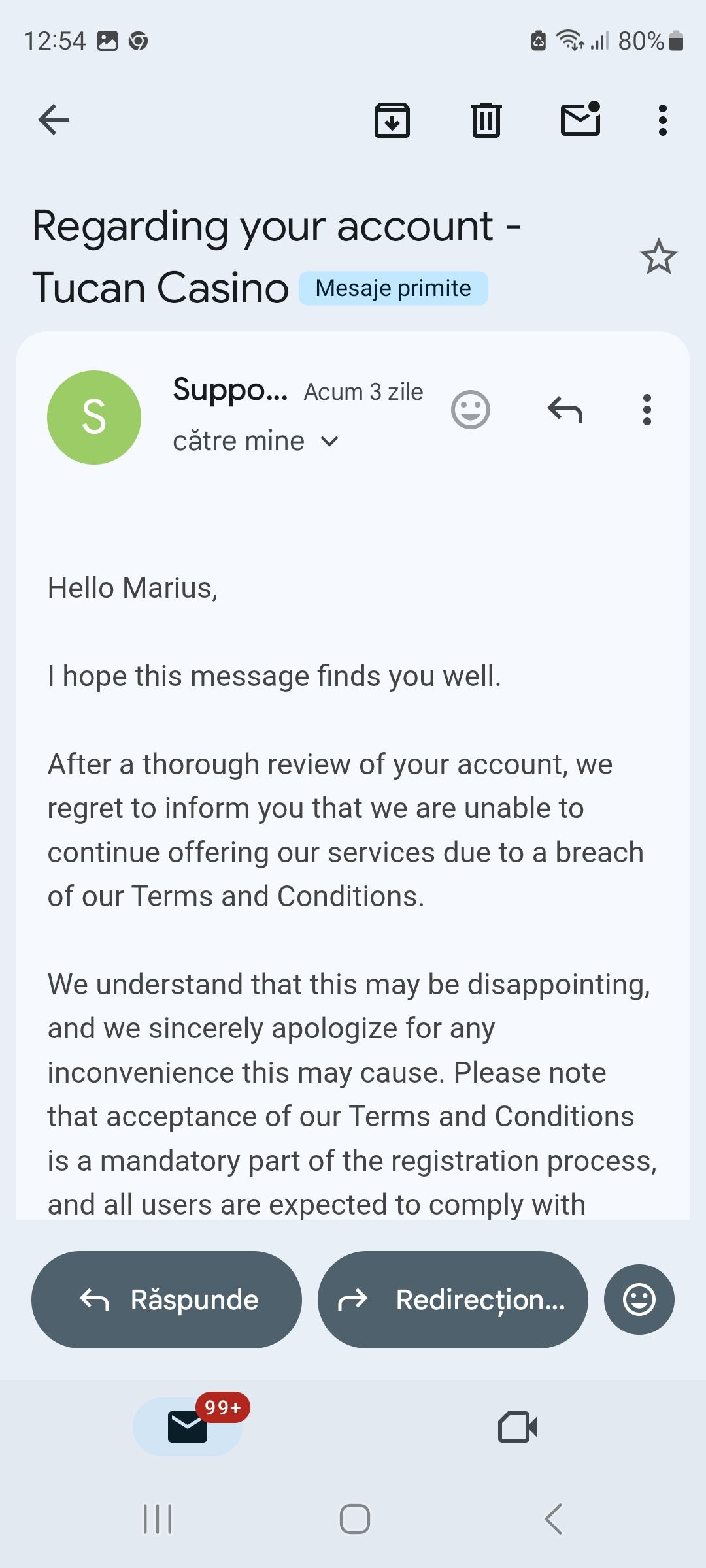
Task: Open top toolbar overflow menu
Action: click(x=663, y=120)
